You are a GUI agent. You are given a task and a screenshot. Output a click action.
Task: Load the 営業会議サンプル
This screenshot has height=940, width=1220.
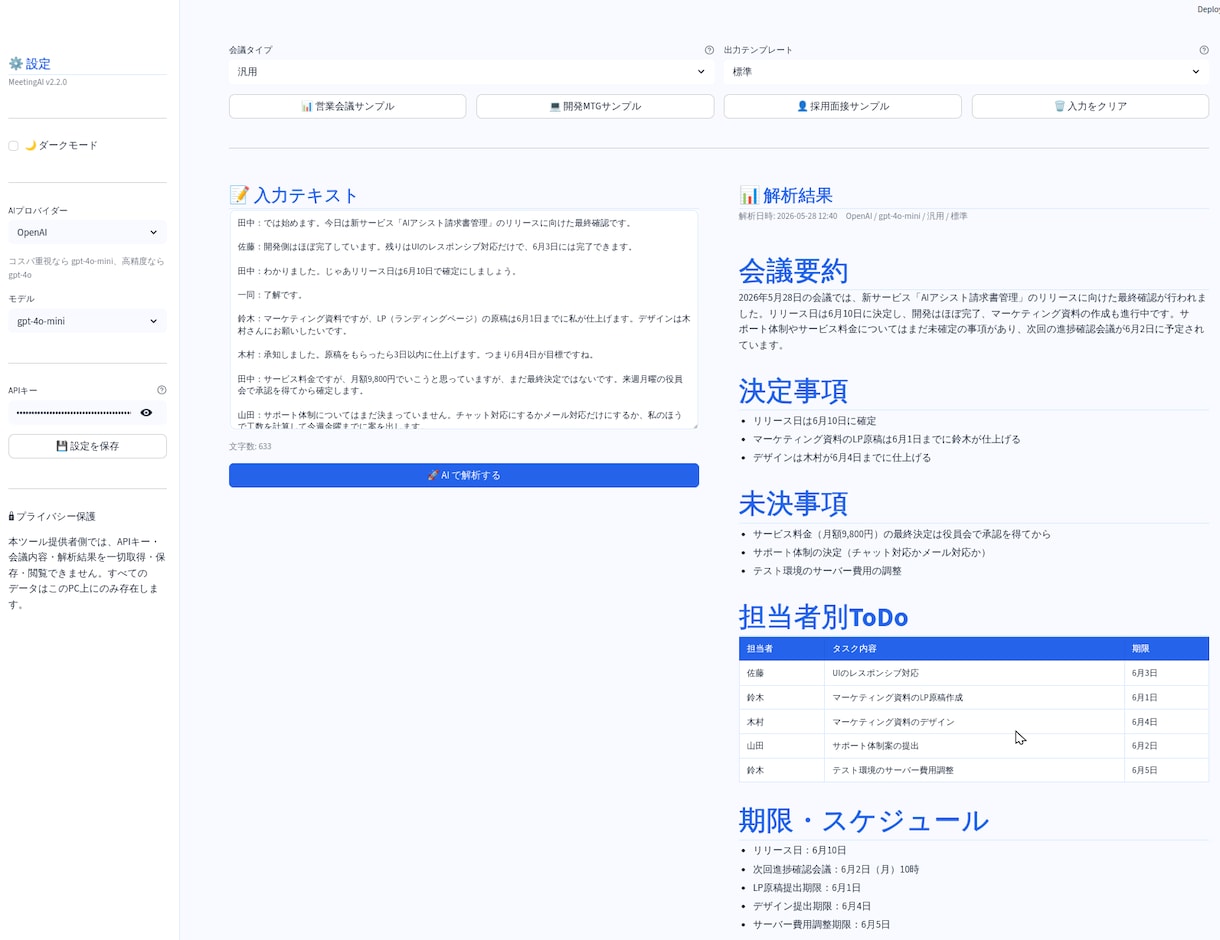coord(347,106)
